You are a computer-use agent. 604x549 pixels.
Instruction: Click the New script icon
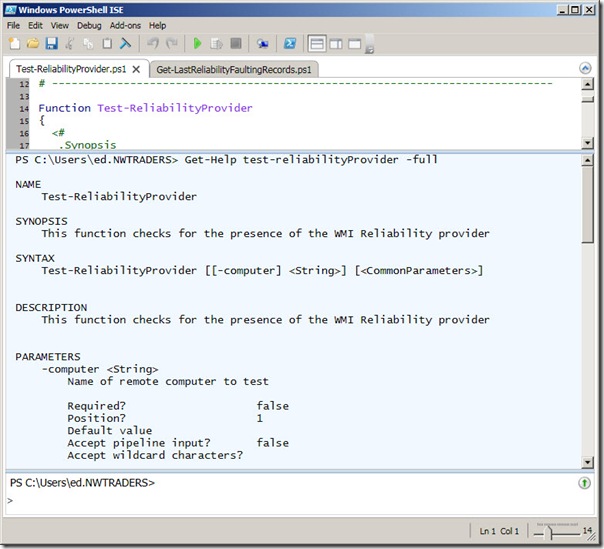point(14,43)
